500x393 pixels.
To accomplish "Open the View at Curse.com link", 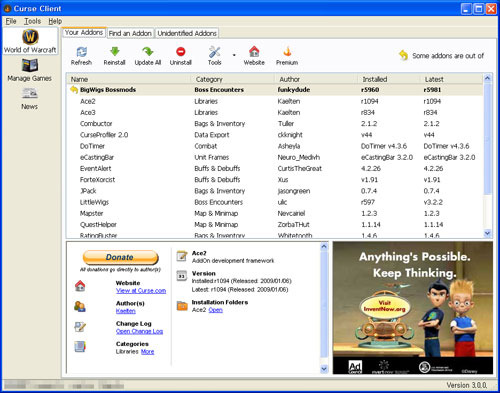I will coord(141,291).
